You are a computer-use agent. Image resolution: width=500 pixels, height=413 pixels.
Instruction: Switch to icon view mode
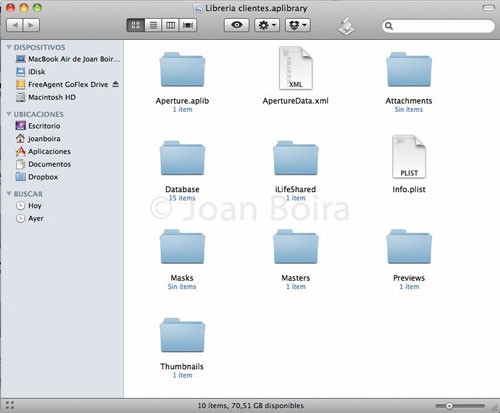coord(136,25)
